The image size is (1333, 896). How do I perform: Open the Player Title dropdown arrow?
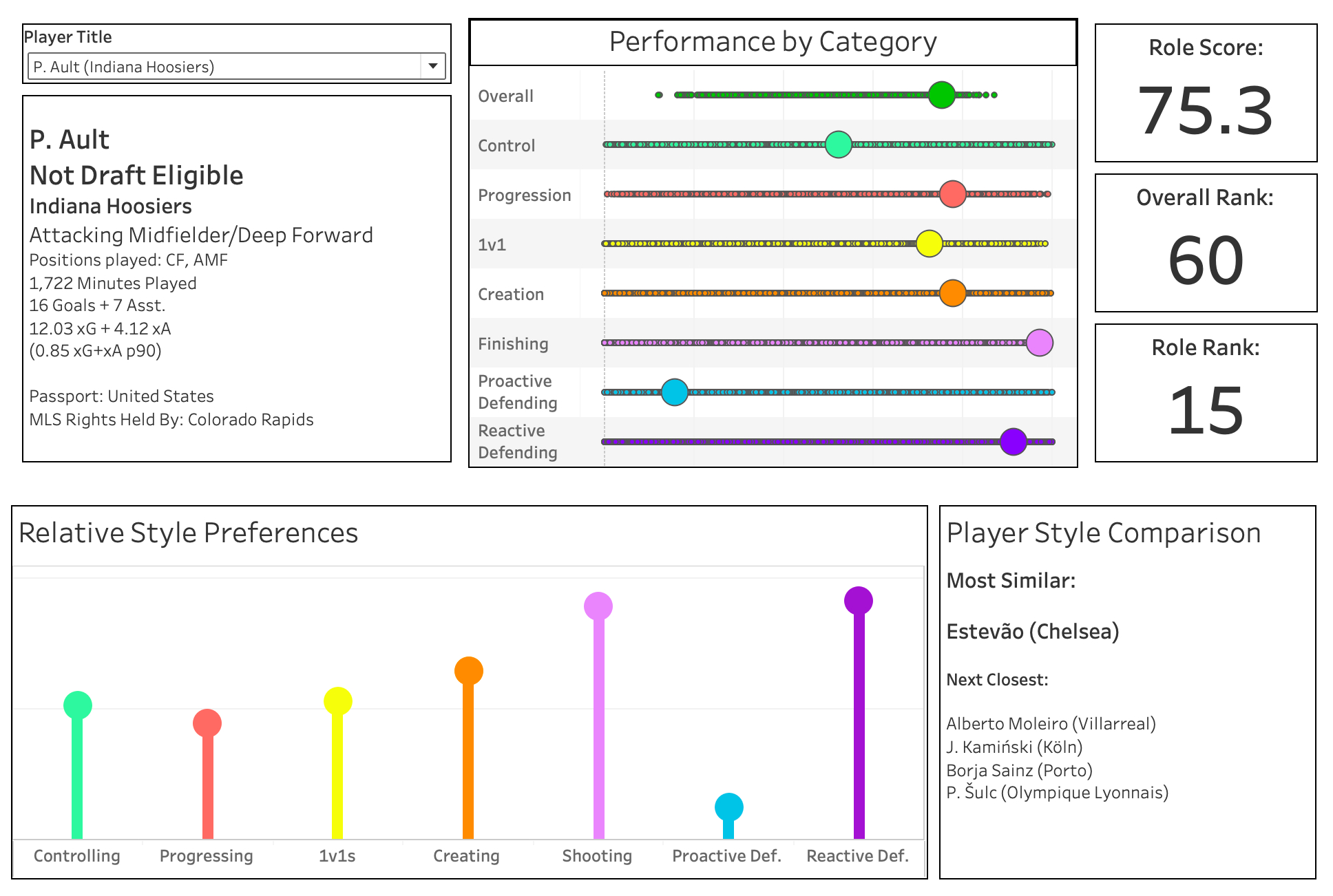click(433, 66)
